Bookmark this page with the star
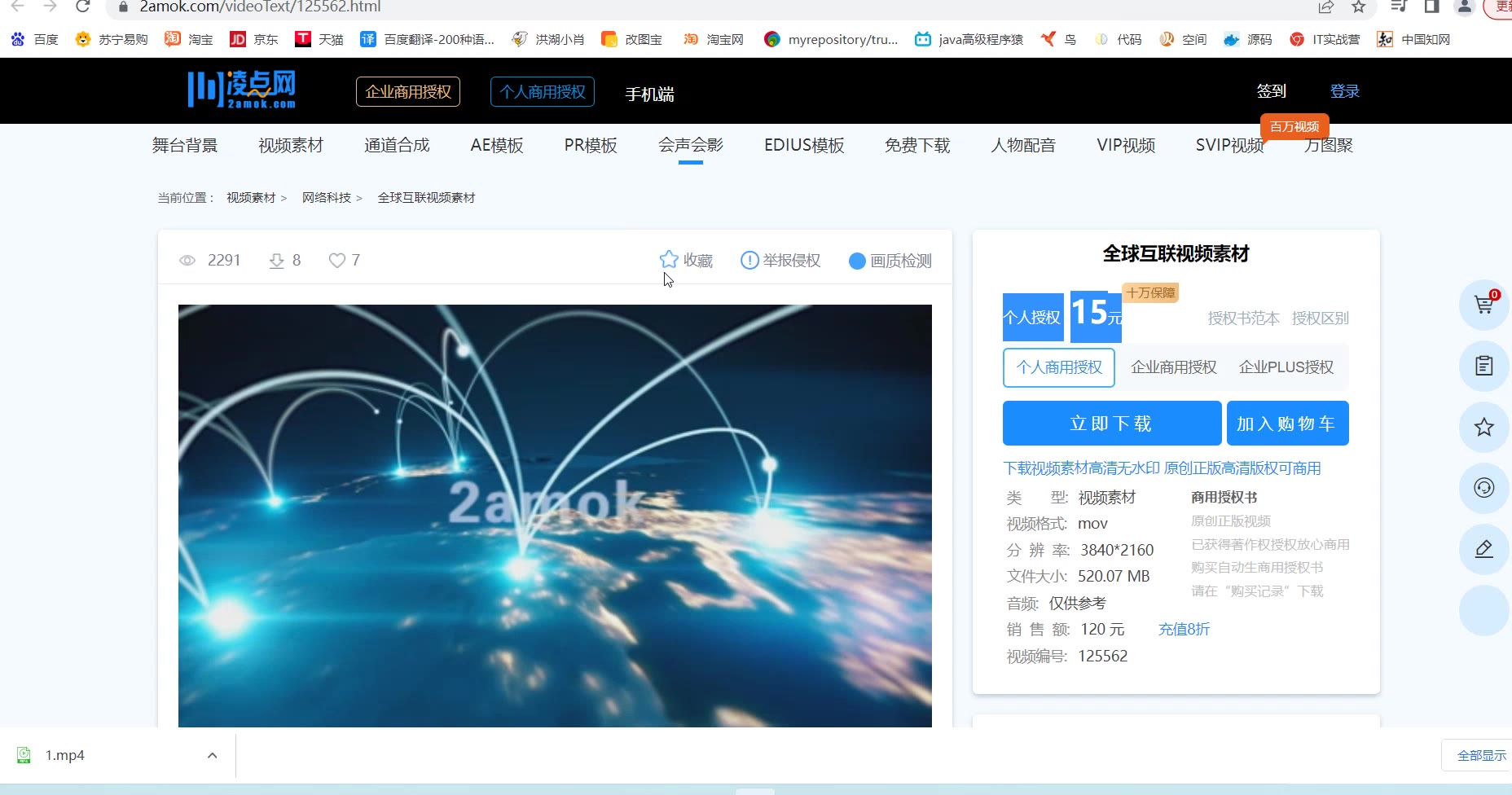Image resolution: width=1512 pixels, height=795 pixels. click(x=1358, y=7)
